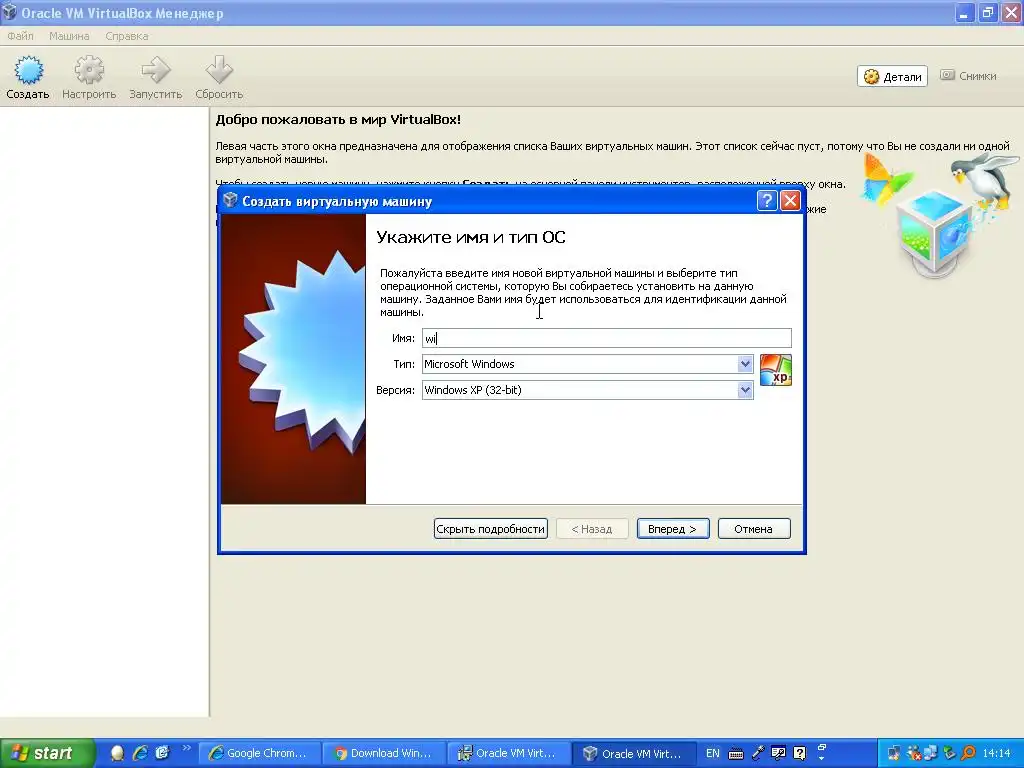Image resolution: width=1024 pixels, height=768 pixels.
Task: Click the VirtualBox icon in the main window titlebar
Action: [9, 12]
